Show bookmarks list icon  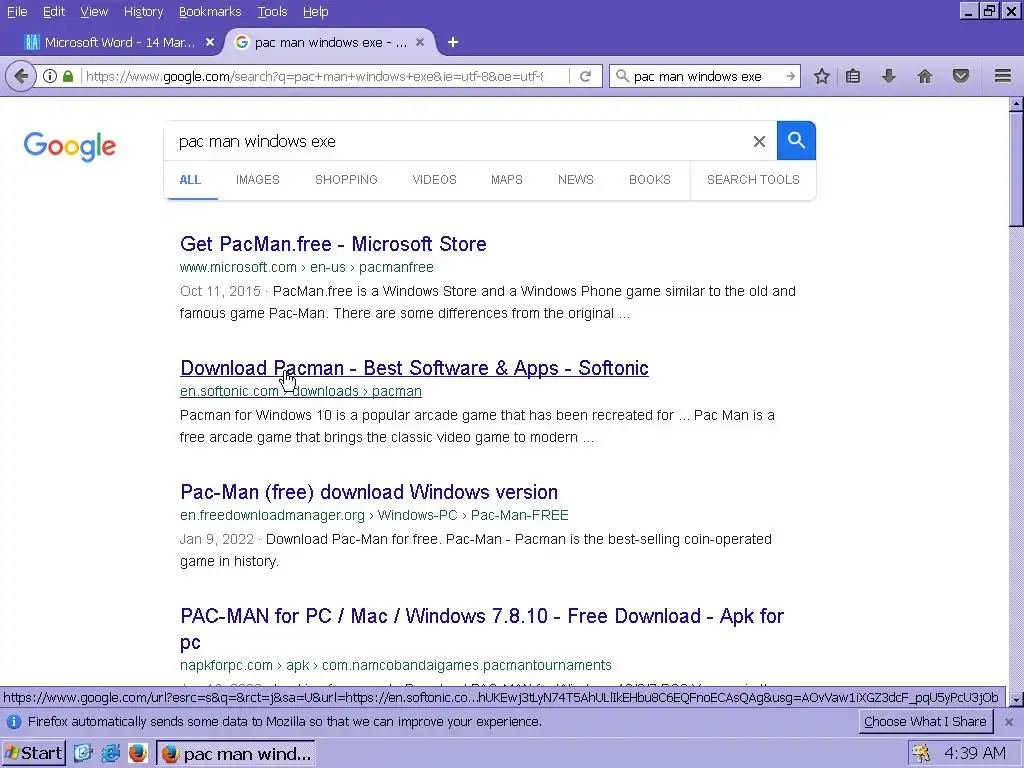(x=853, y=76)
